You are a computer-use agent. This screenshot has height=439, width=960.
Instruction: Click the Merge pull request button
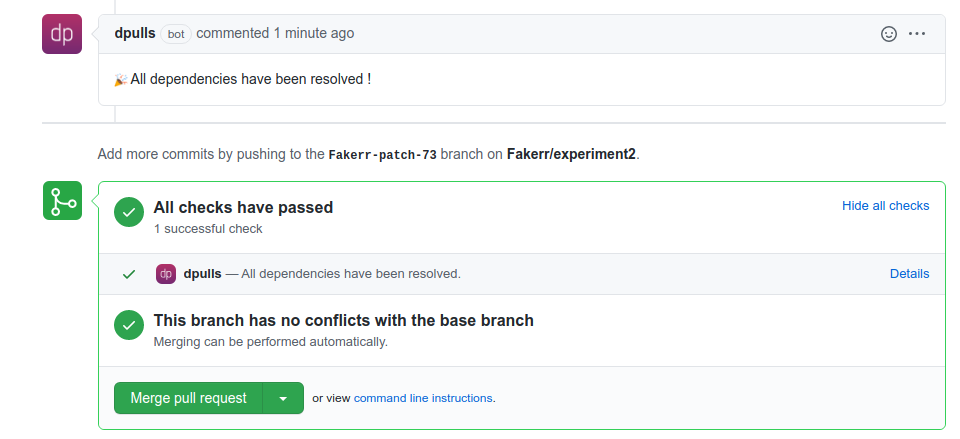tap(189, 398)
